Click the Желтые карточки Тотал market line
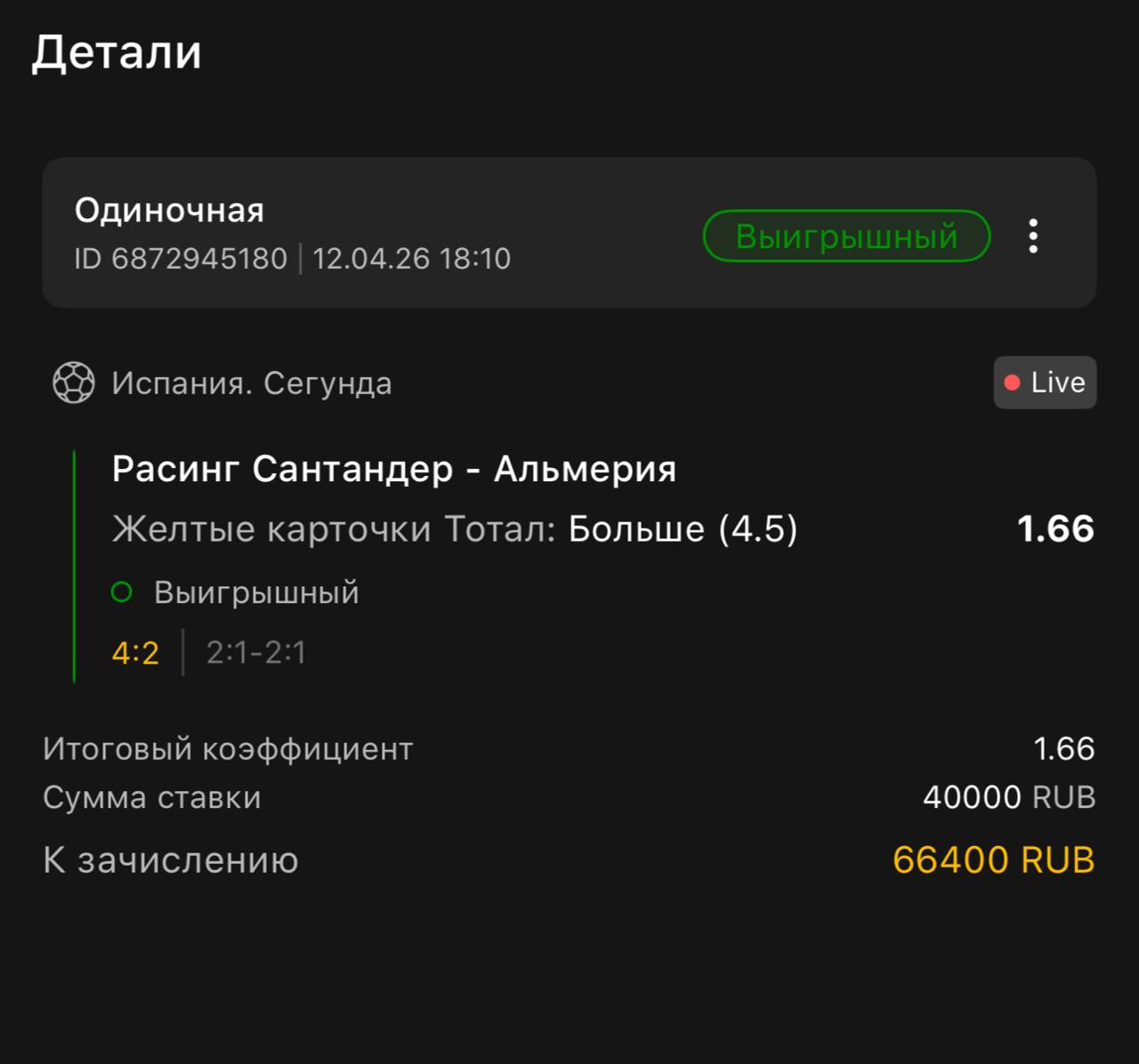The height and width of the screenshot is (1064, 1139). tap(455, 528)
